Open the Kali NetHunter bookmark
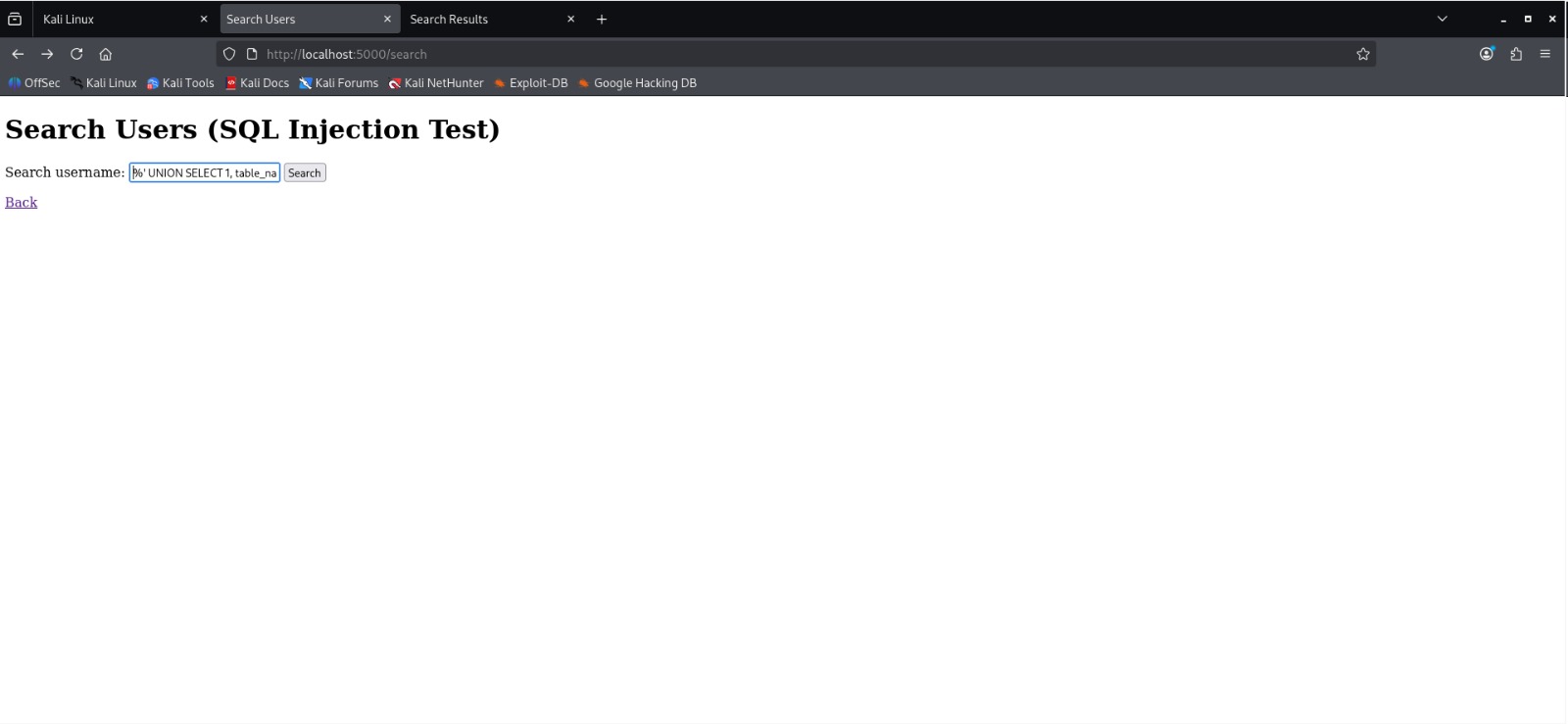The image size is (1568, 724). pyautogui.click(x=436, y=83)
